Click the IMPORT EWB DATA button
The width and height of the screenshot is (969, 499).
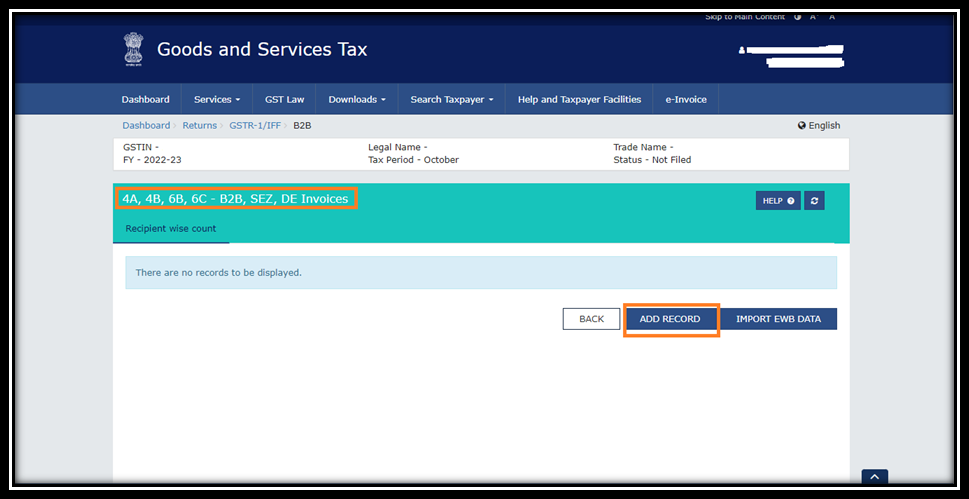(x=779, y=319)
